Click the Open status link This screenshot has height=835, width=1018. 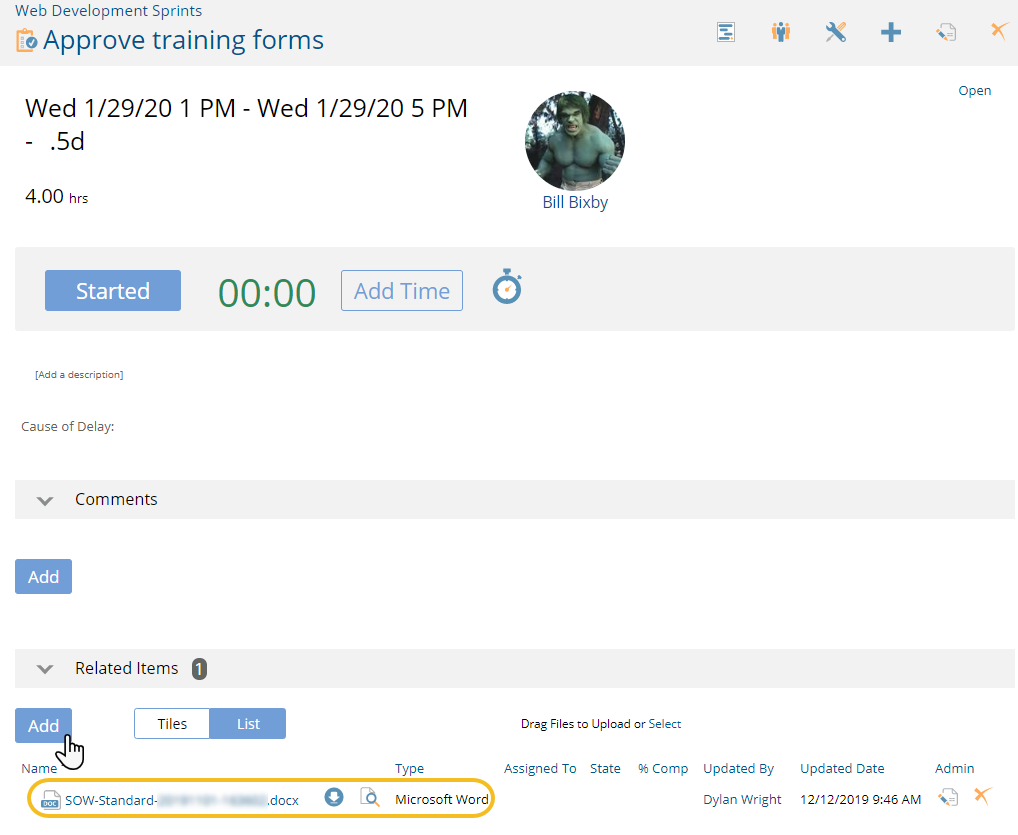(x=975, y=90)
